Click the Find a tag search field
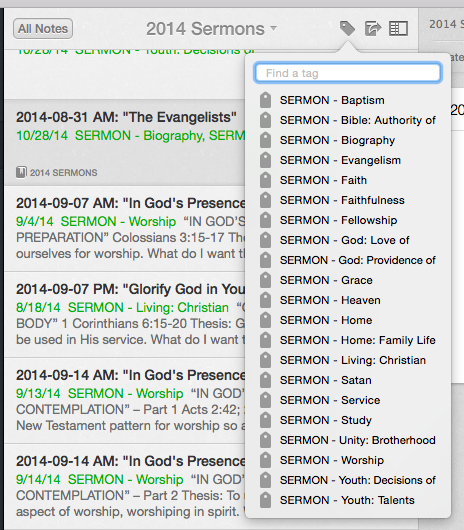This screenshot has width=464, height=530. click(348, 73)
